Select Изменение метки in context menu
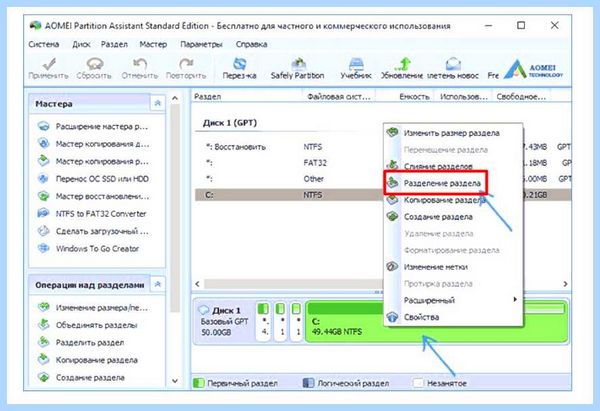This screenshot has height=411, width=600. click(453, 267)
